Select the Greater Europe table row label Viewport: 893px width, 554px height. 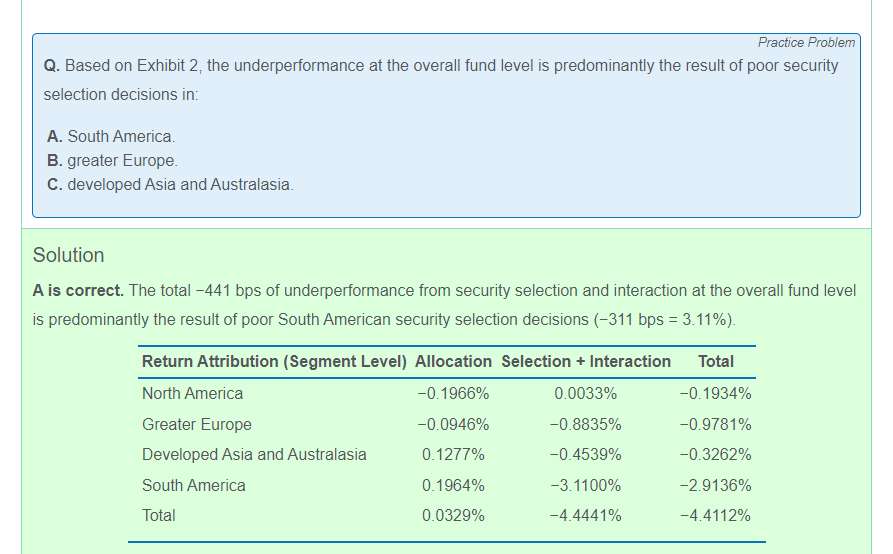[197, 424]
